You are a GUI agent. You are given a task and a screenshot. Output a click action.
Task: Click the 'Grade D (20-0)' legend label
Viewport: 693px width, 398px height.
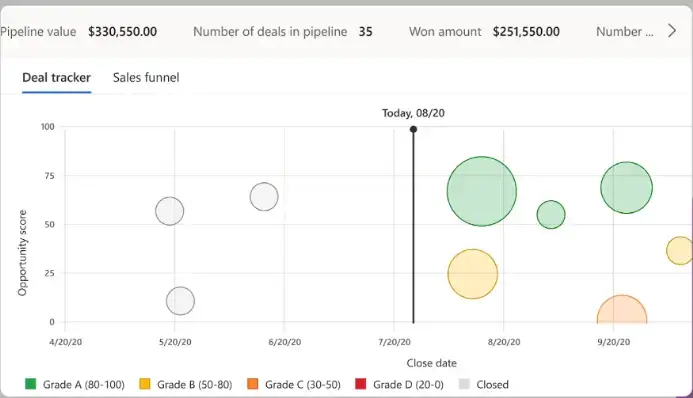(408, 384)
